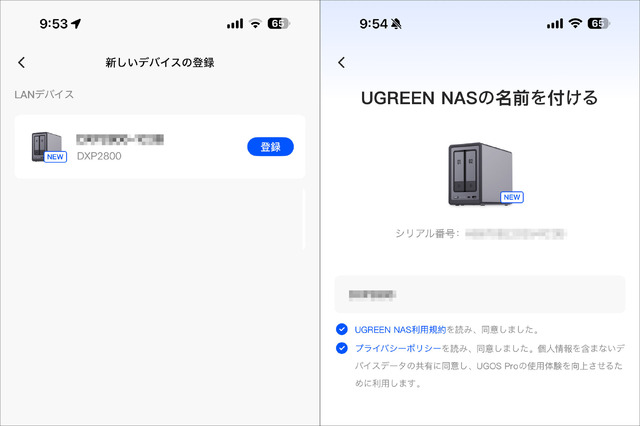
Task: Tap the 9:53 clock on the left phone
Action: coord(53,24)
